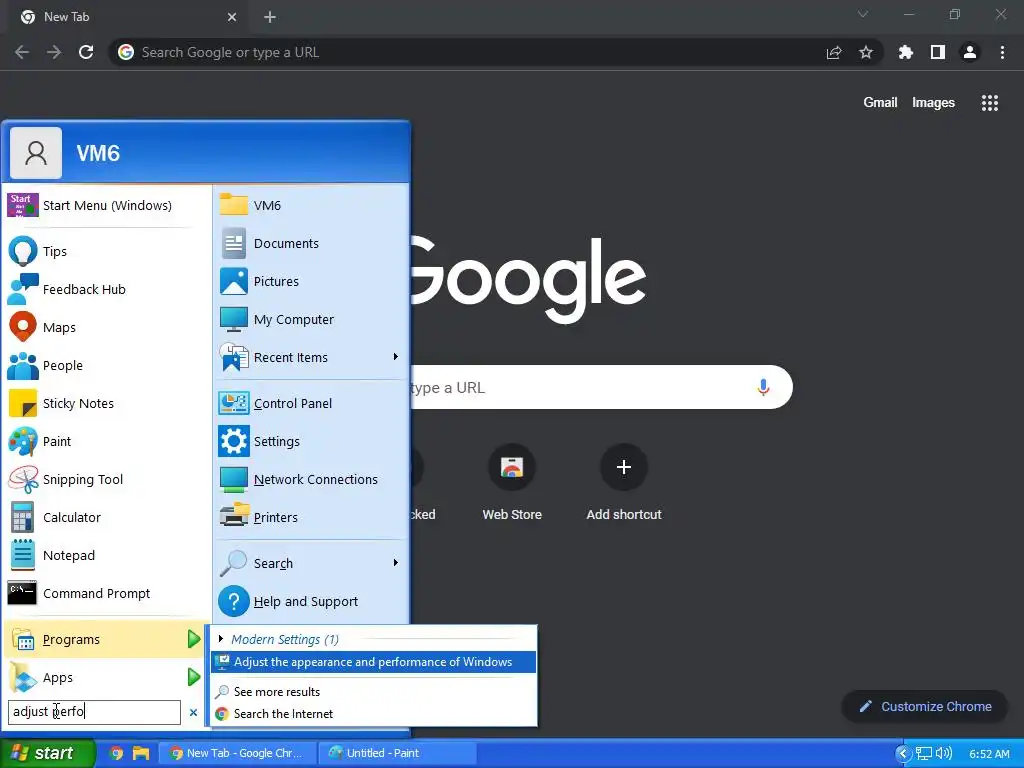Viewport: 1024px width, 768px height.
Task: Click the start button
Action: [x=48, y=753]
